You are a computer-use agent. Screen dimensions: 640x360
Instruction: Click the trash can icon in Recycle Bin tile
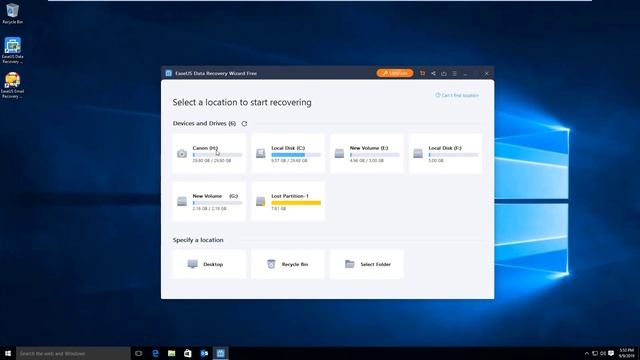tap(271, 264)
